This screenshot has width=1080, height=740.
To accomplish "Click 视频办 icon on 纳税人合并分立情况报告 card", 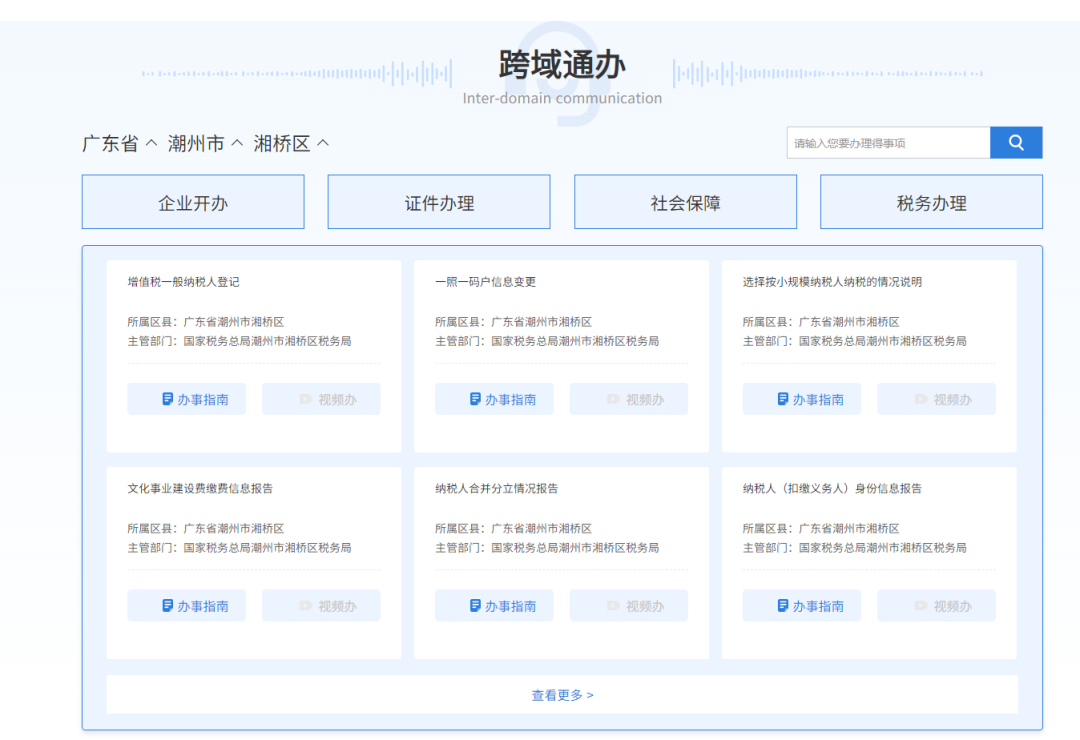I will click(x=628, y=605).
